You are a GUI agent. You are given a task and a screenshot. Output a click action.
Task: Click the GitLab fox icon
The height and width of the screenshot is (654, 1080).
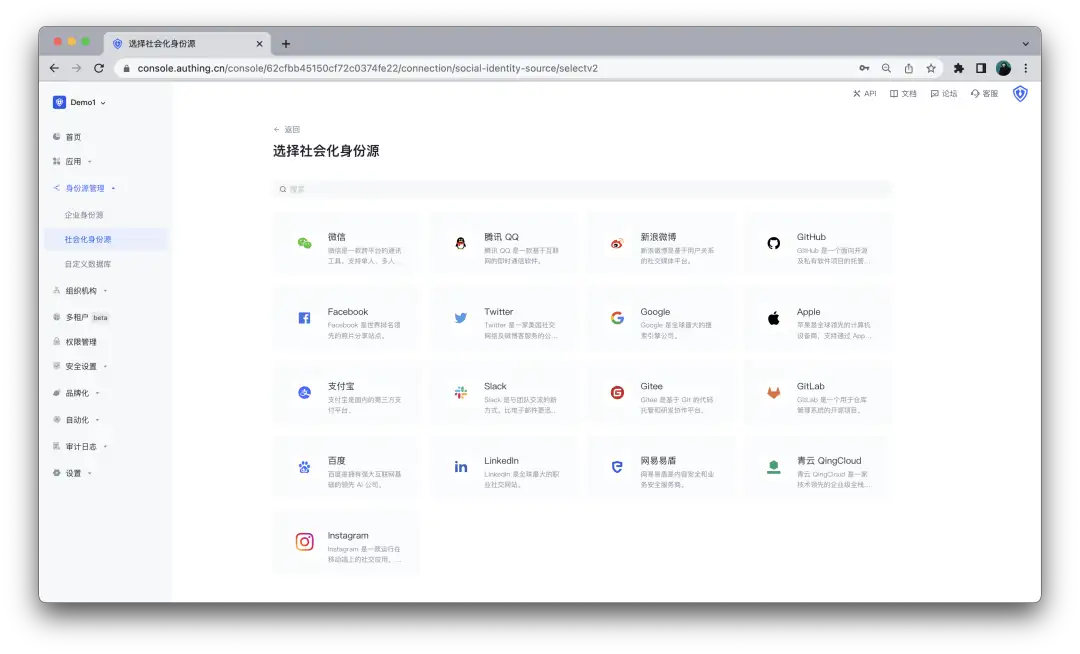point(773,392)
